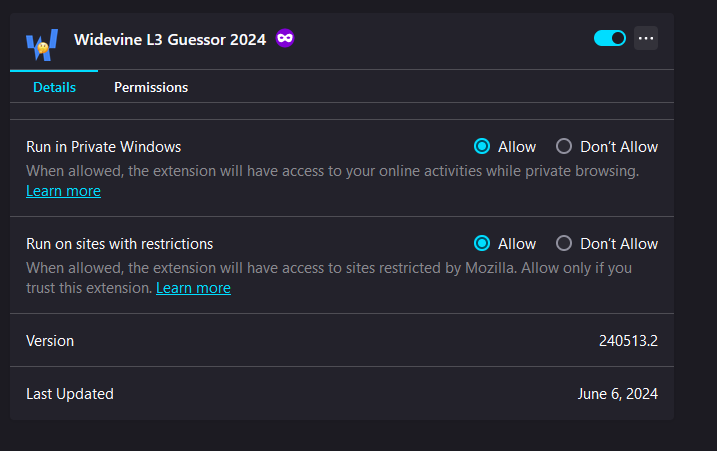The height and width of the screenshot is (451, 717).
Task: Choose Don't Allow for Run in Private Windows
Action: (x=564, y=147)
